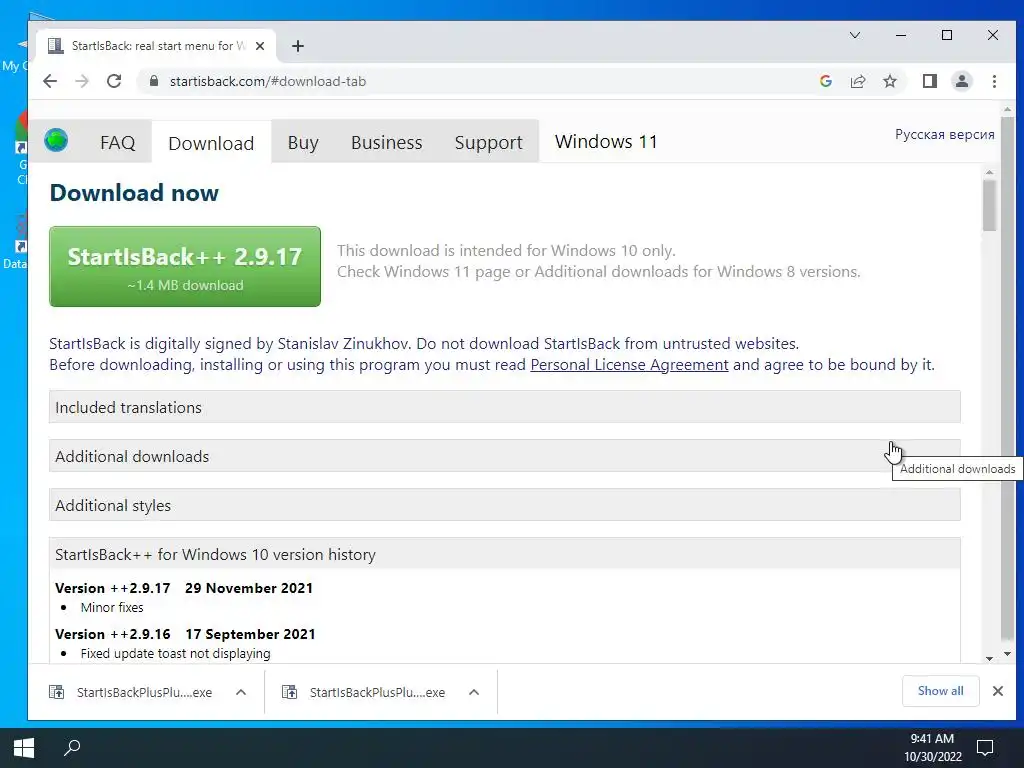This screenshot has height=768, width=1024.
Task: Click the second downloaded exe file icon
Action: tap(289, 692)
